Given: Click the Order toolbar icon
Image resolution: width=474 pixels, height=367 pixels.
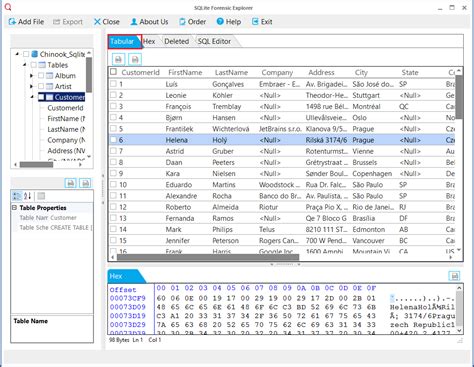Looking at the screenshot, I should point(182,22).
